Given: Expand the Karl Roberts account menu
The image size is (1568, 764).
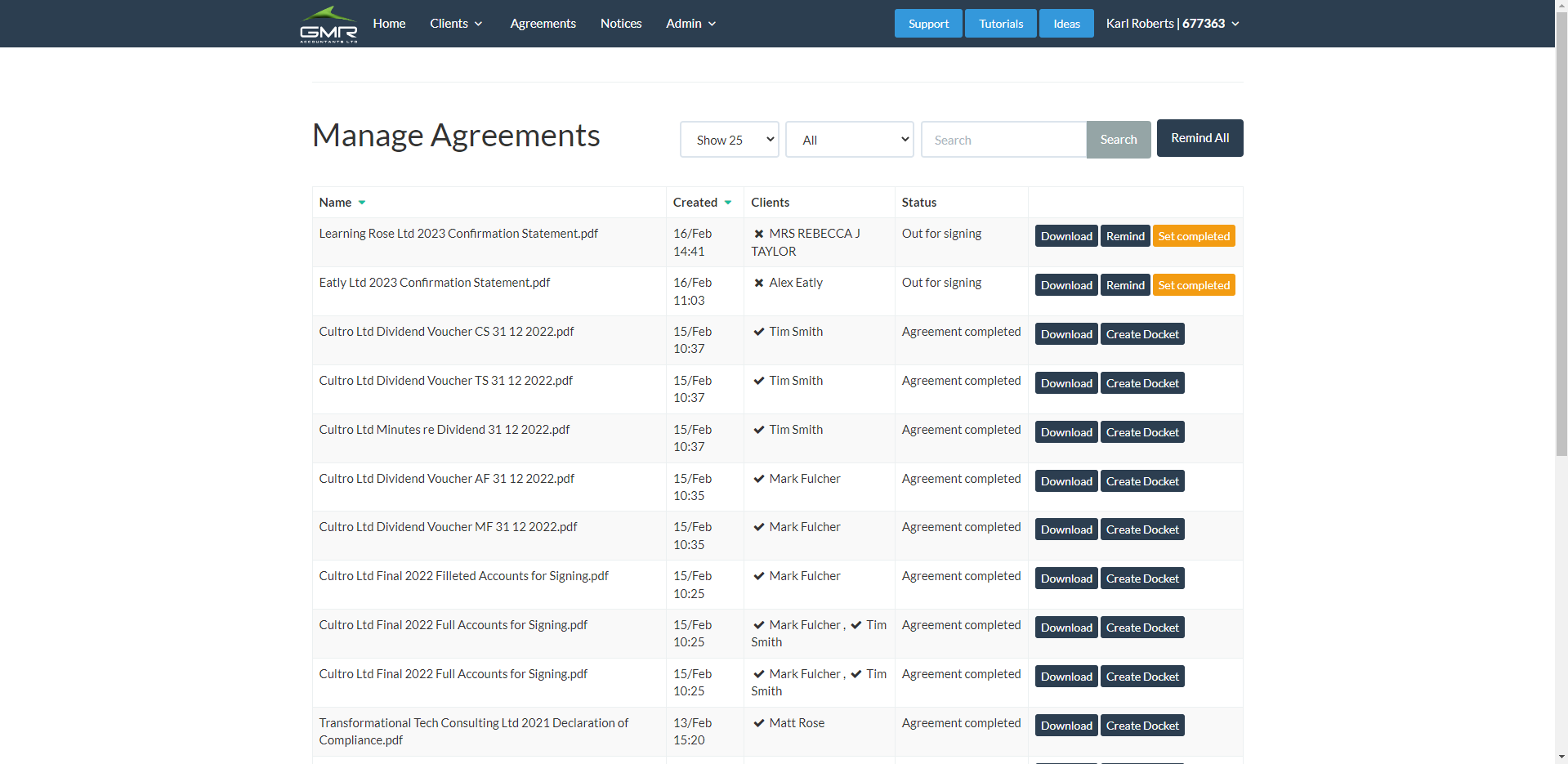Looking at the screenshot, I should coord(1173,24).
